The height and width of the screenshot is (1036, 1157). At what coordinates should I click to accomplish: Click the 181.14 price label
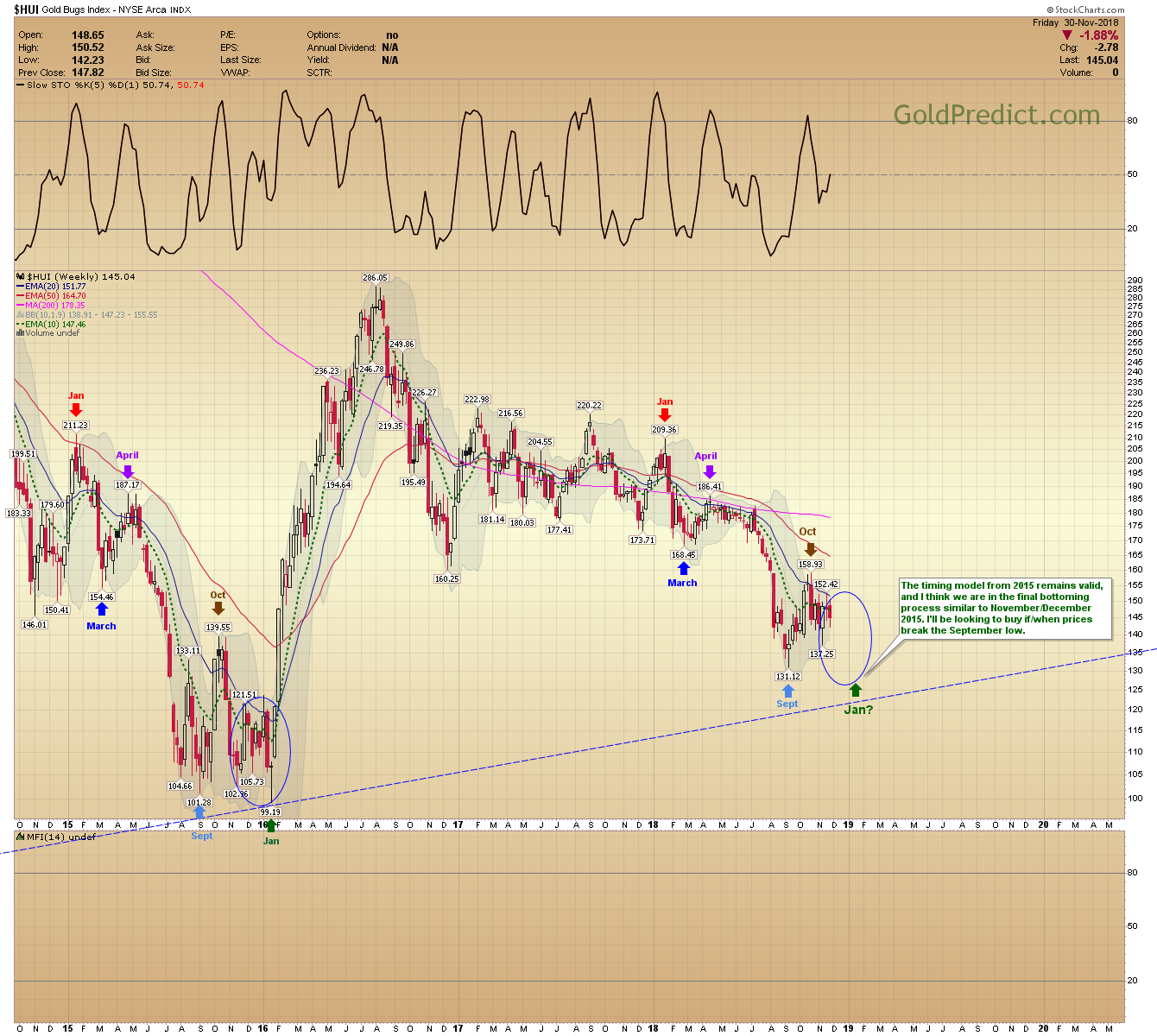[492, 520]
